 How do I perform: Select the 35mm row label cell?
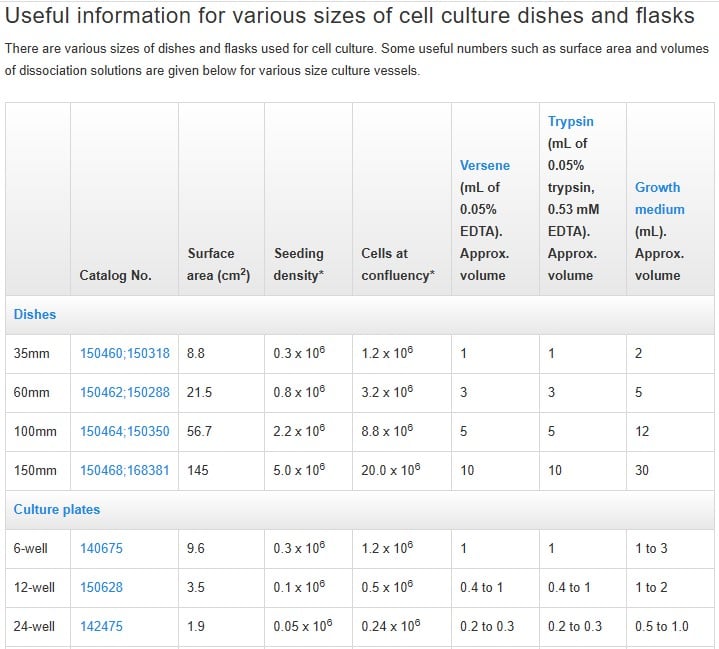38,354
